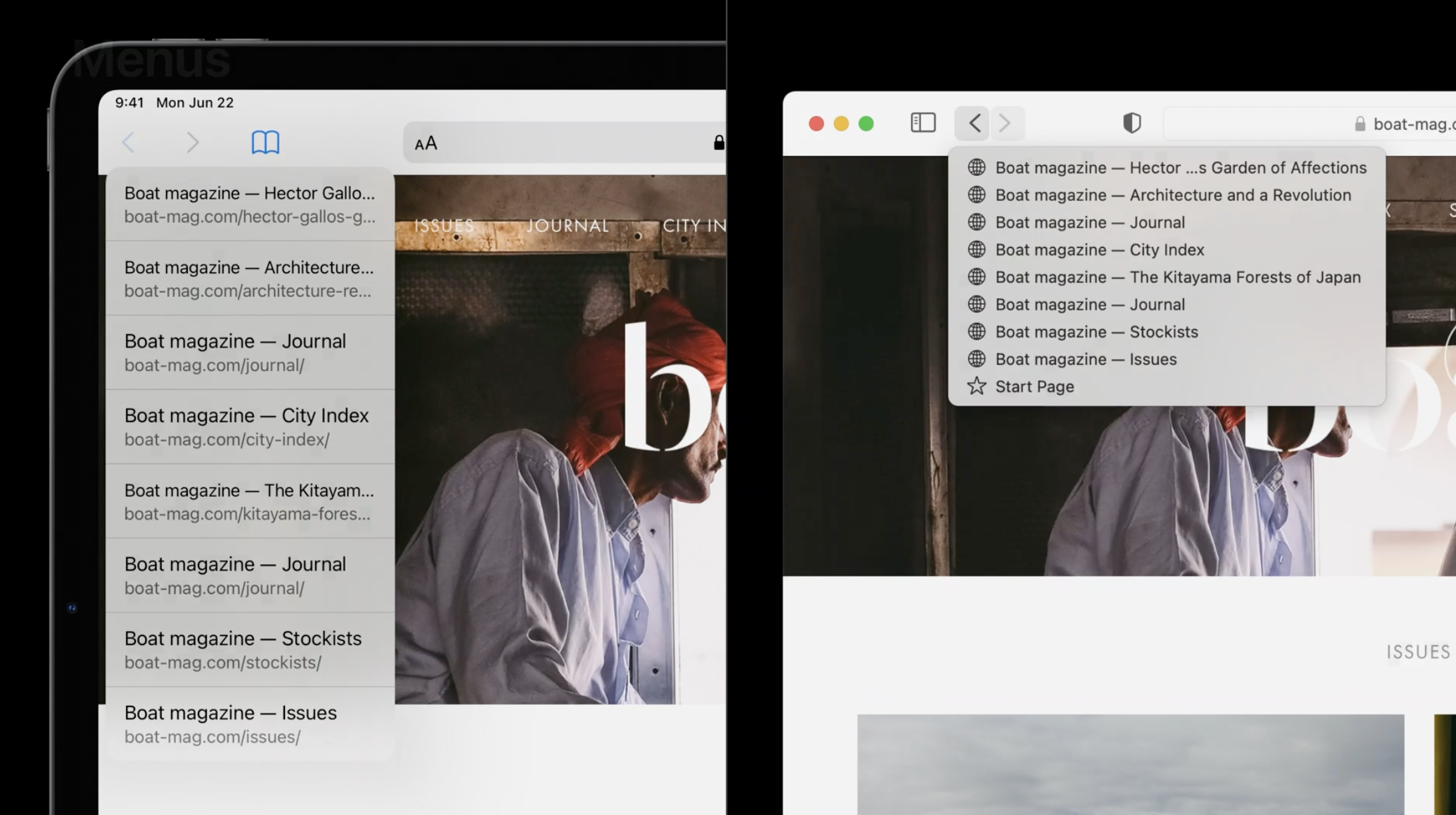The height and width of the screenshot is (815, 1456).
Task: Open the iPad Safari bookmarks book icon
Action: [x=265, y=142]
